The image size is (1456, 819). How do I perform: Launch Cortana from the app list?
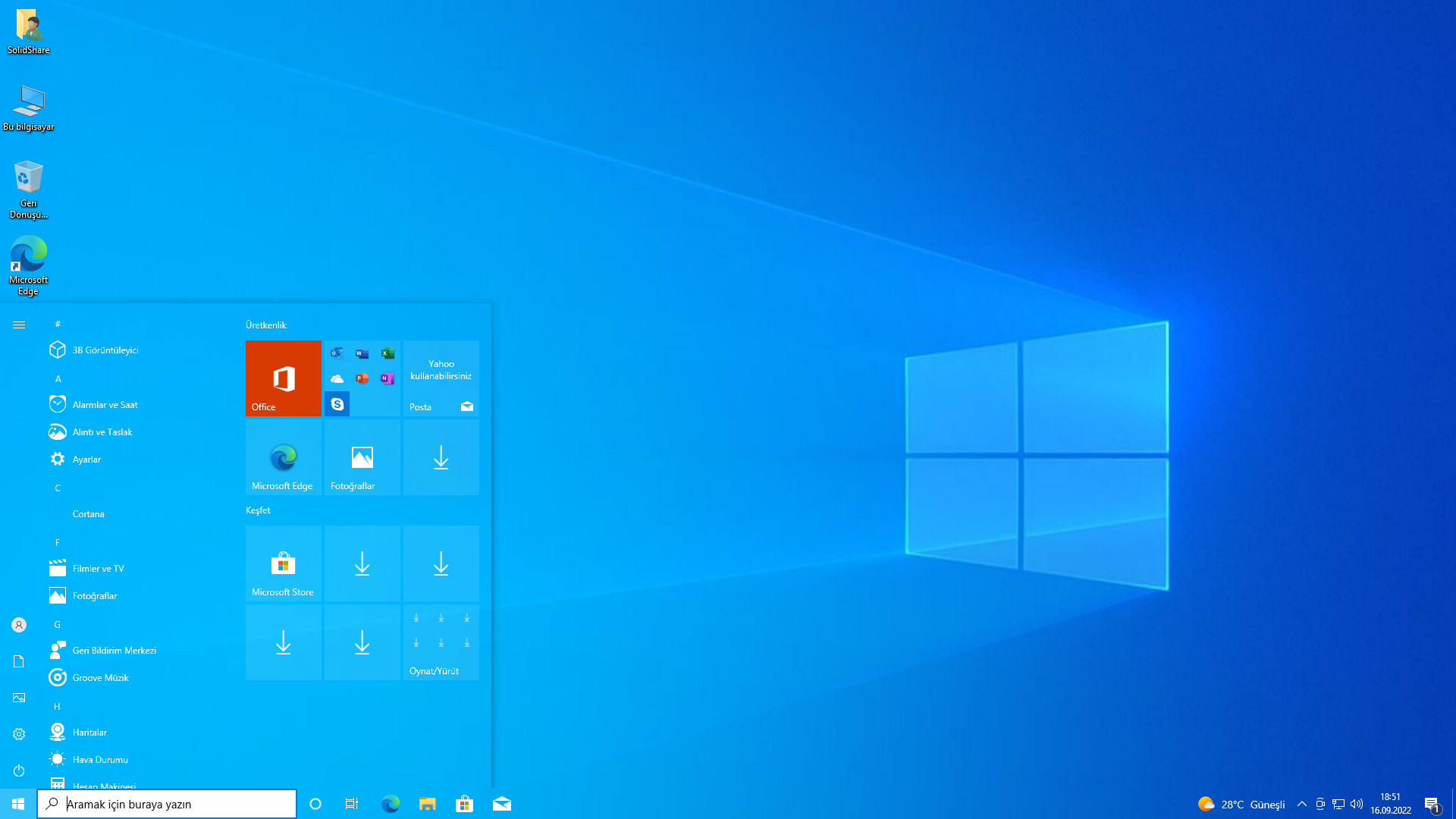pos(136,513)
